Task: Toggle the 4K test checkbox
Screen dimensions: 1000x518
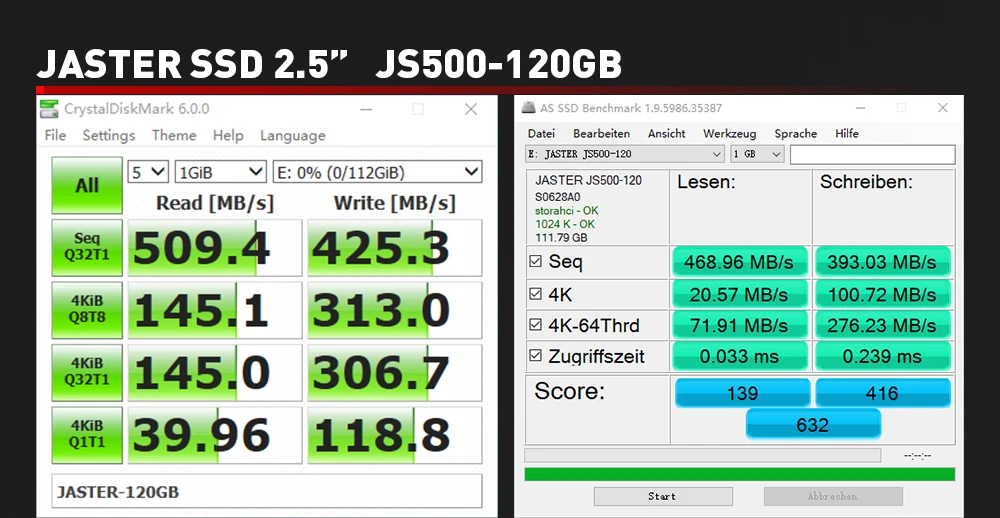Action: tap(536, 293)
